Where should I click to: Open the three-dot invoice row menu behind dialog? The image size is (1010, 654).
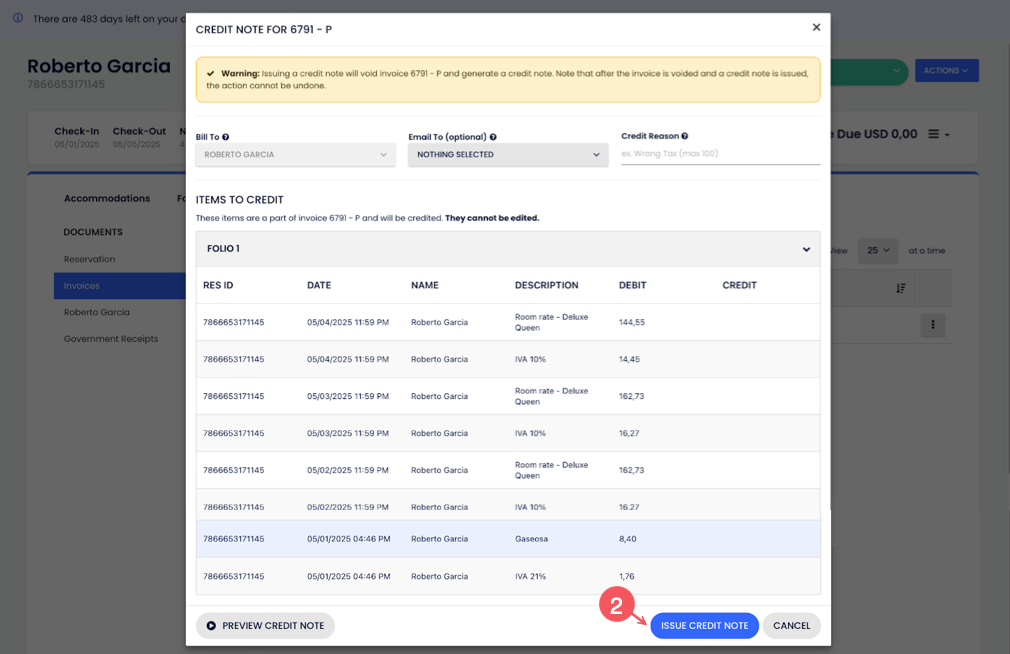[x=933, y=325]
